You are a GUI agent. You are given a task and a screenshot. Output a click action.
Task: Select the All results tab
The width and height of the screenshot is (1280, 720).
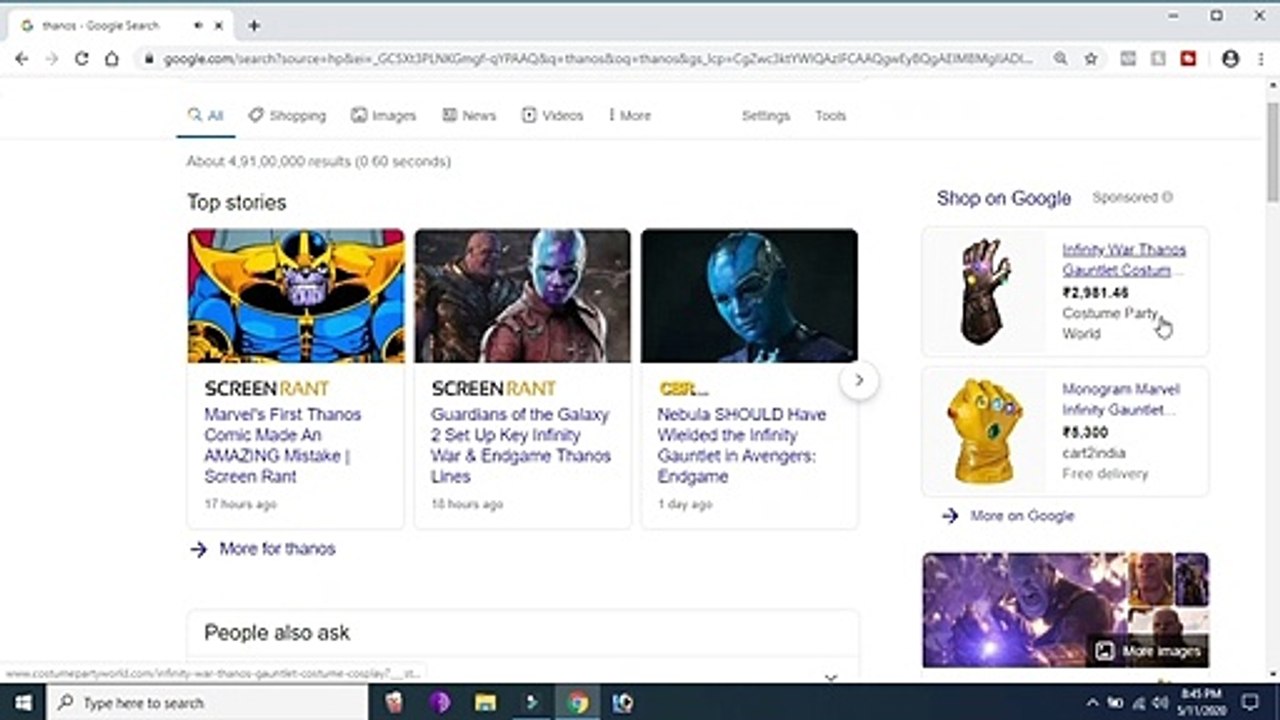click(x=205, y=116)
